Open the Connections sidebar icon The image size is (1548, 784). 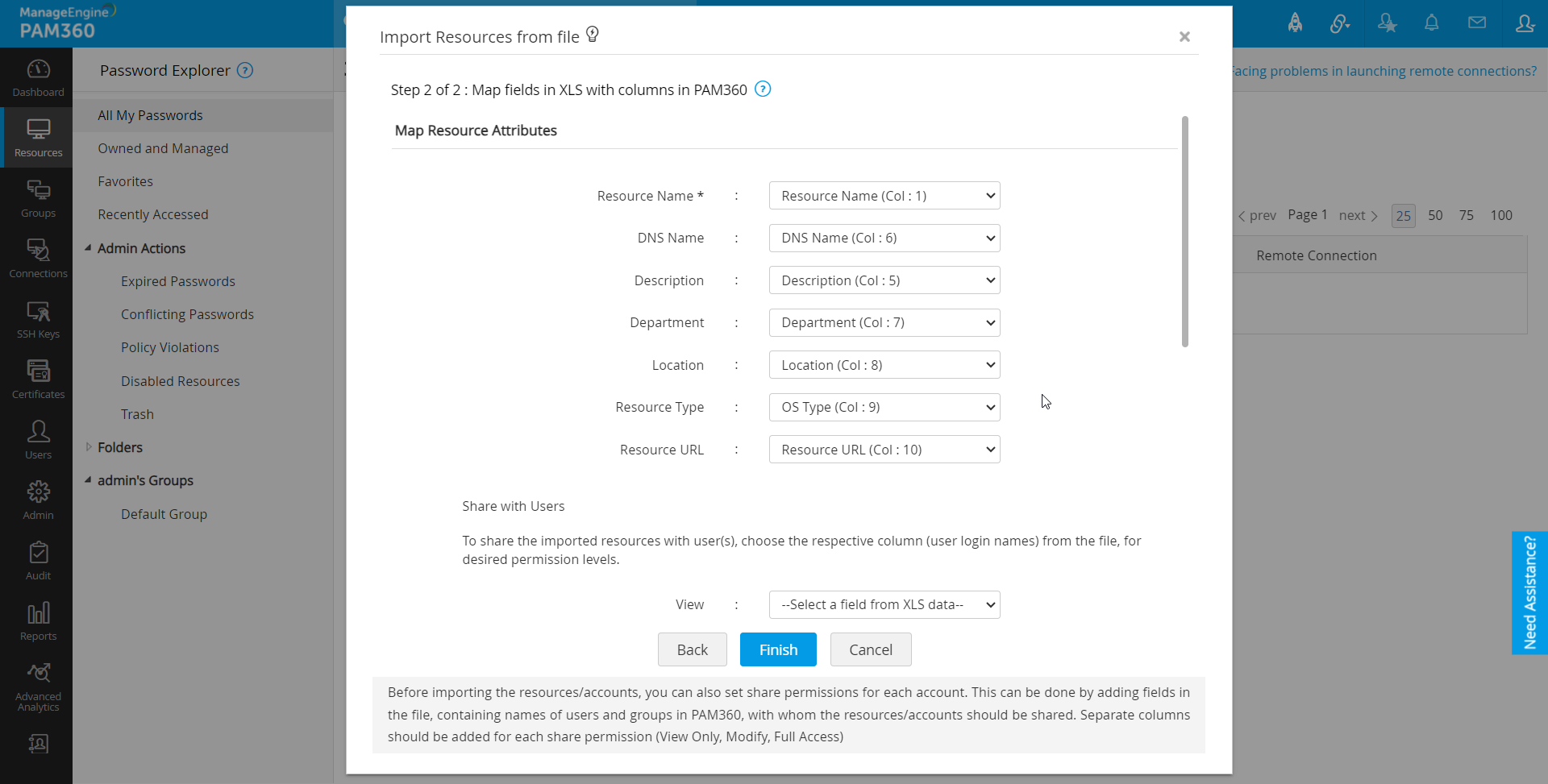click(38, 259)
